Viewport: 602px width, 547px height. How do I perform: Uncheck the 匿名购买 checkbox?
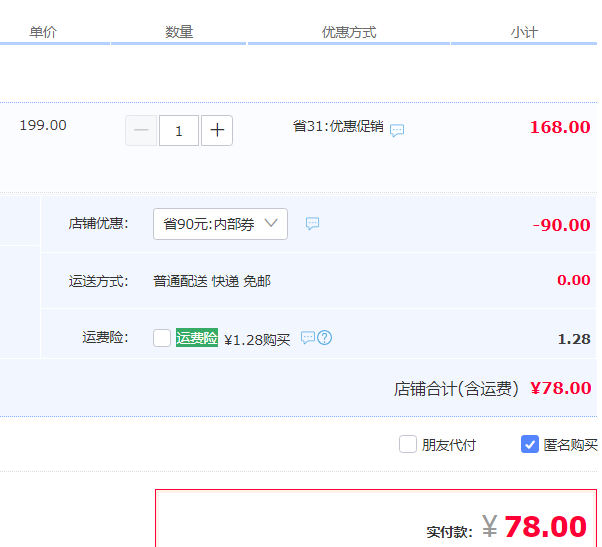point(530,444)
